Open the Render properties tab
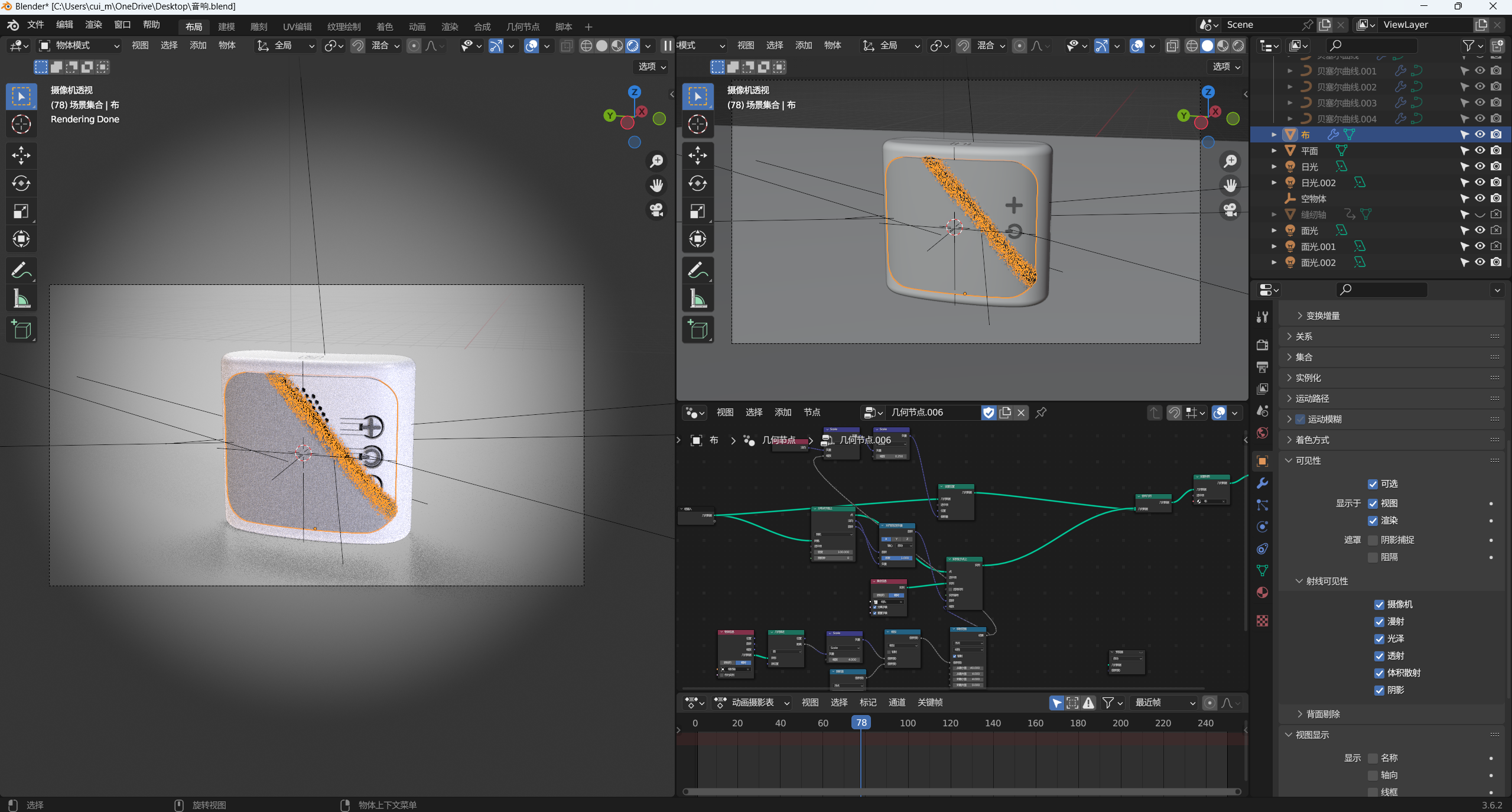1512x812 pixels. coord(1263,345)
